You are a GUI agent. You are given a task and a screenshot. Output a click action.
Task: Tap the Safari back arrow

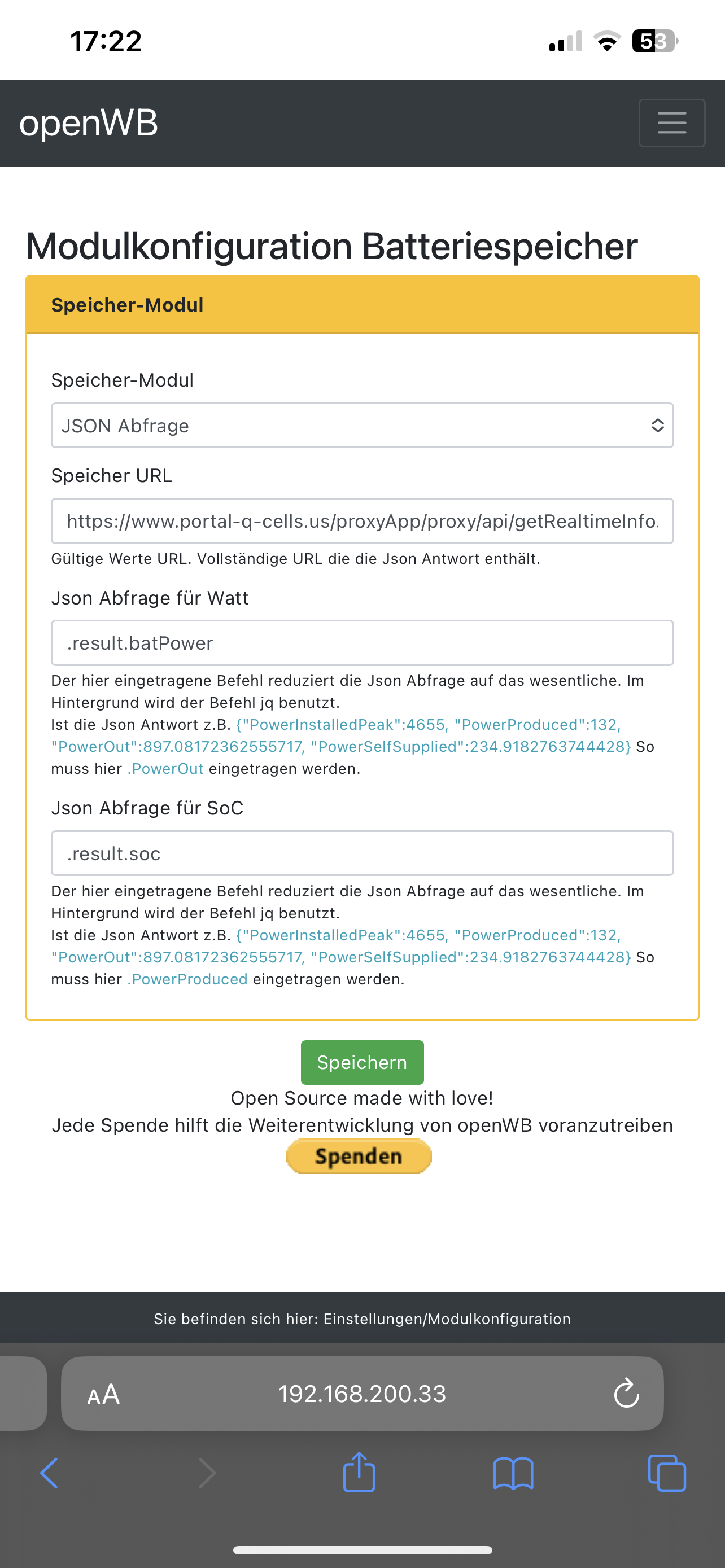coord(49,1473)
